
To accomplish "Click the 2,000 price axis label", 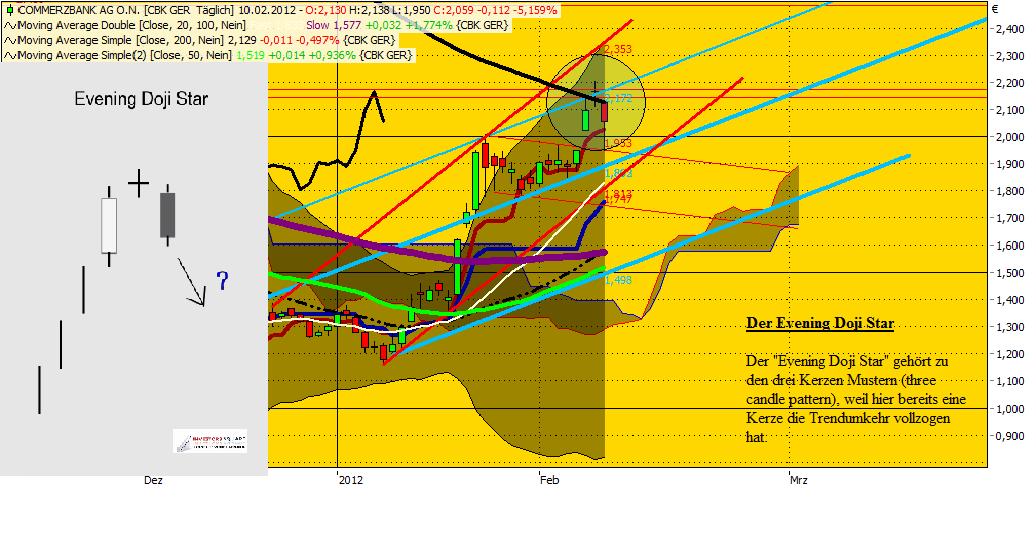I will [1011, 137].
